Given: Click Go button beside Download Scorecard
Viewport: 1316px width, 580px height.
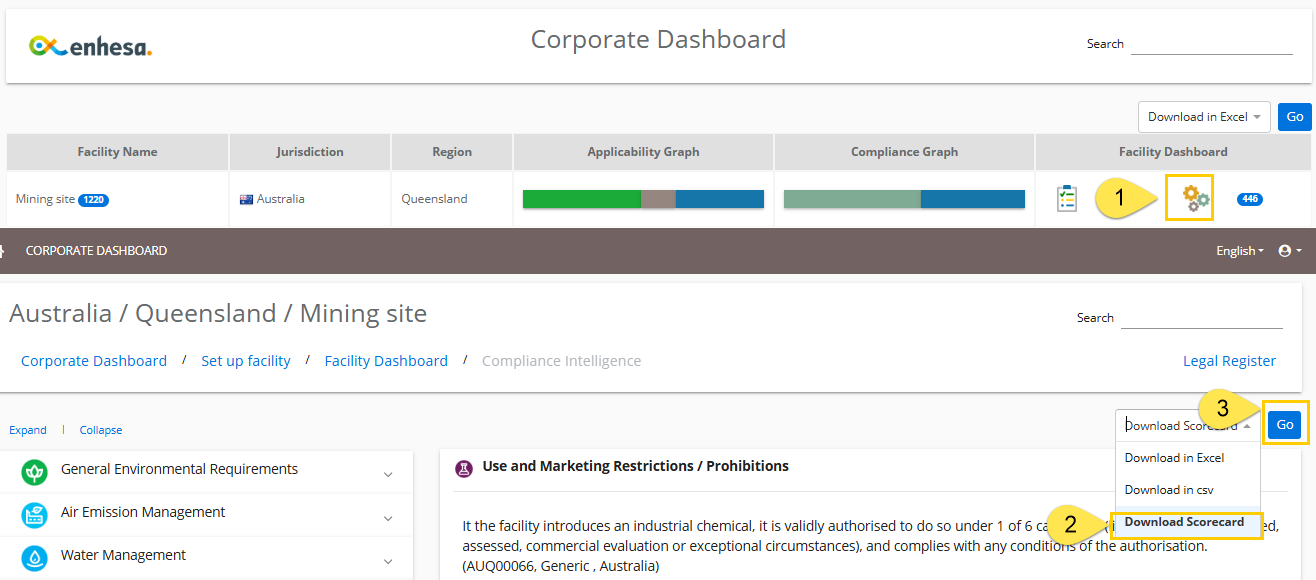Looking at the screenshot, I should pos(1285,425).
